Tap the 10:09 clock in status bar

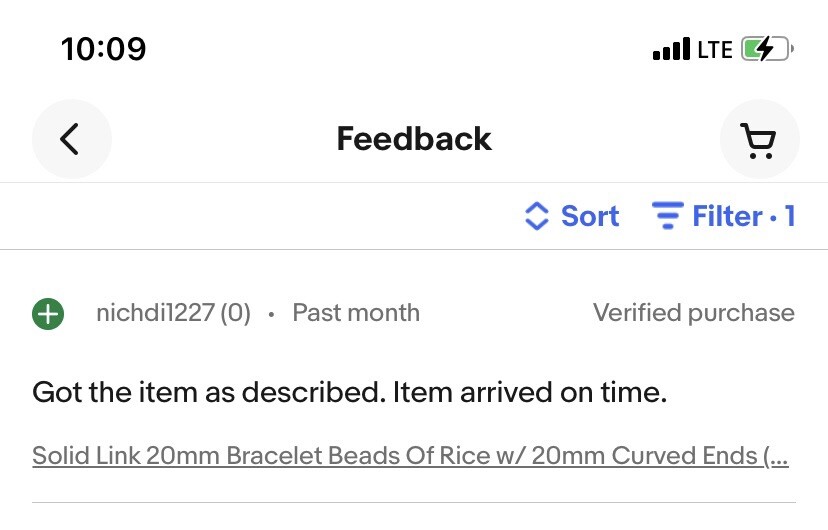click(104, 49)
